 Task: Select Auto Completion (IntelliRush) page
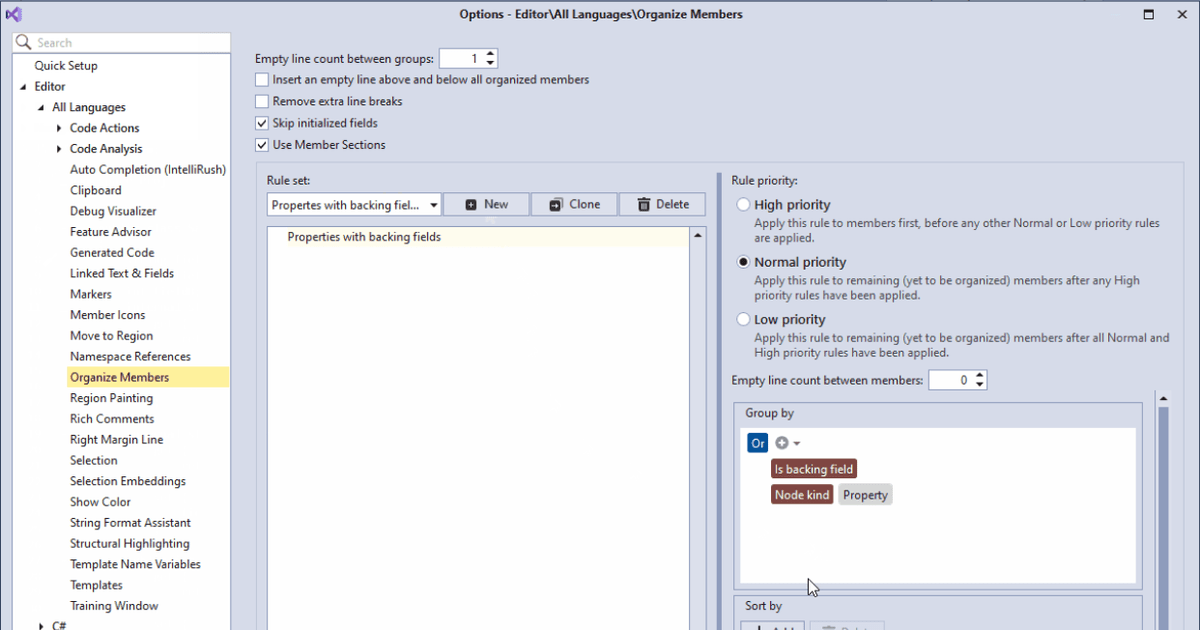click(148, 170)
